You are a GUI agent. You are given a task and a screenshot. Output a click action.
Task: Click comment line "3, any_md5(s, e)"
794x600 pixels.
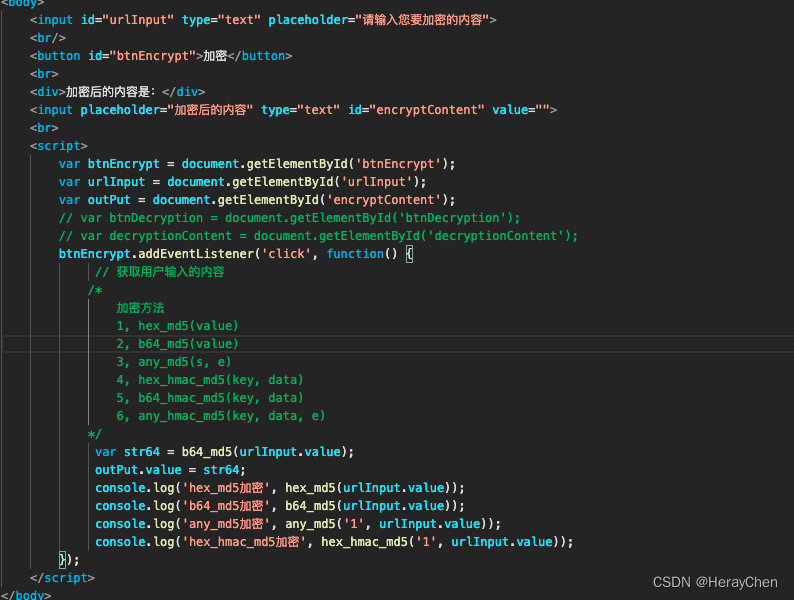click(x=174, y=362)
